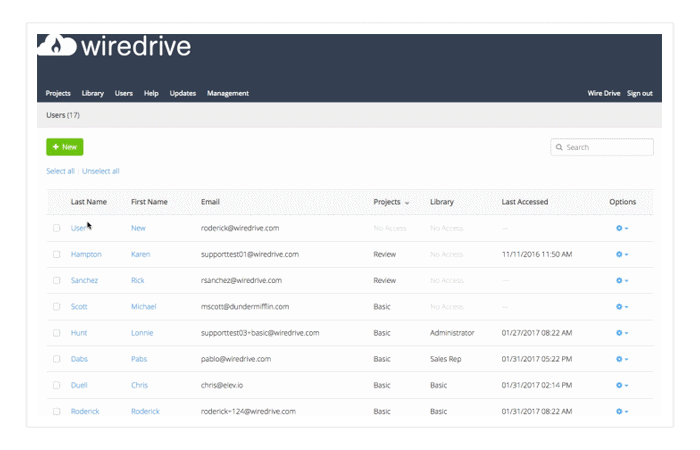The image size is (700, 450).
Task: Open the Scott last name link
Action: (79, 307)
